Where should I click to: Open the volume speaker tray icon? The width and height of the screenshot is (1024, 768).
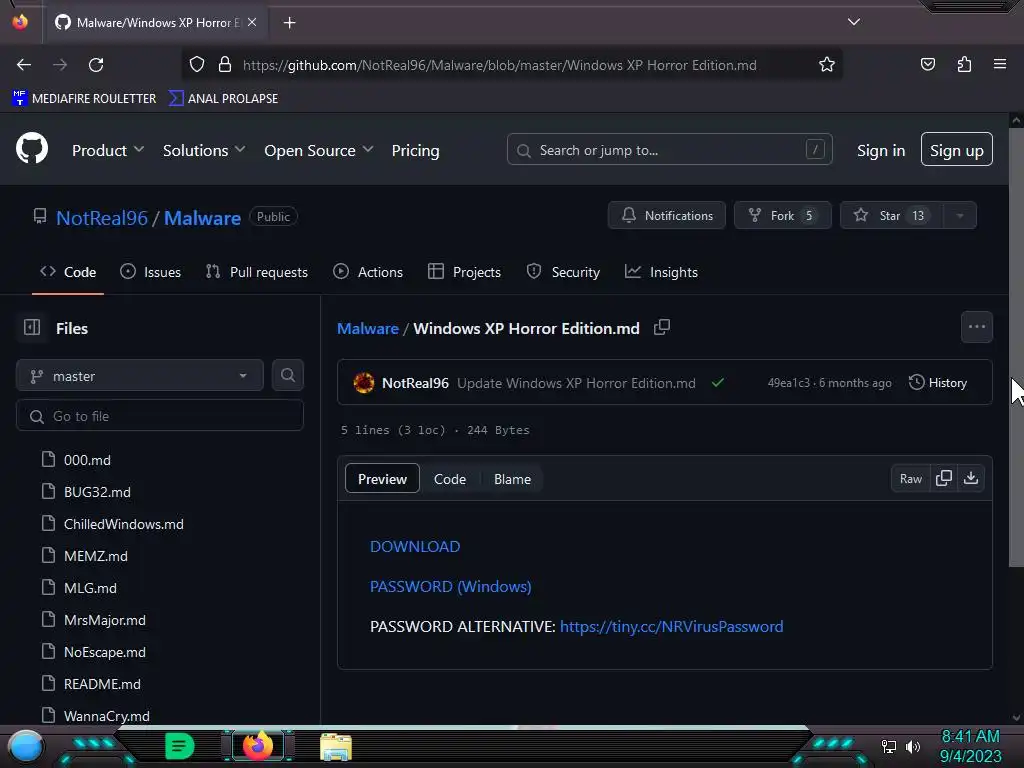[x=913, y=746]
